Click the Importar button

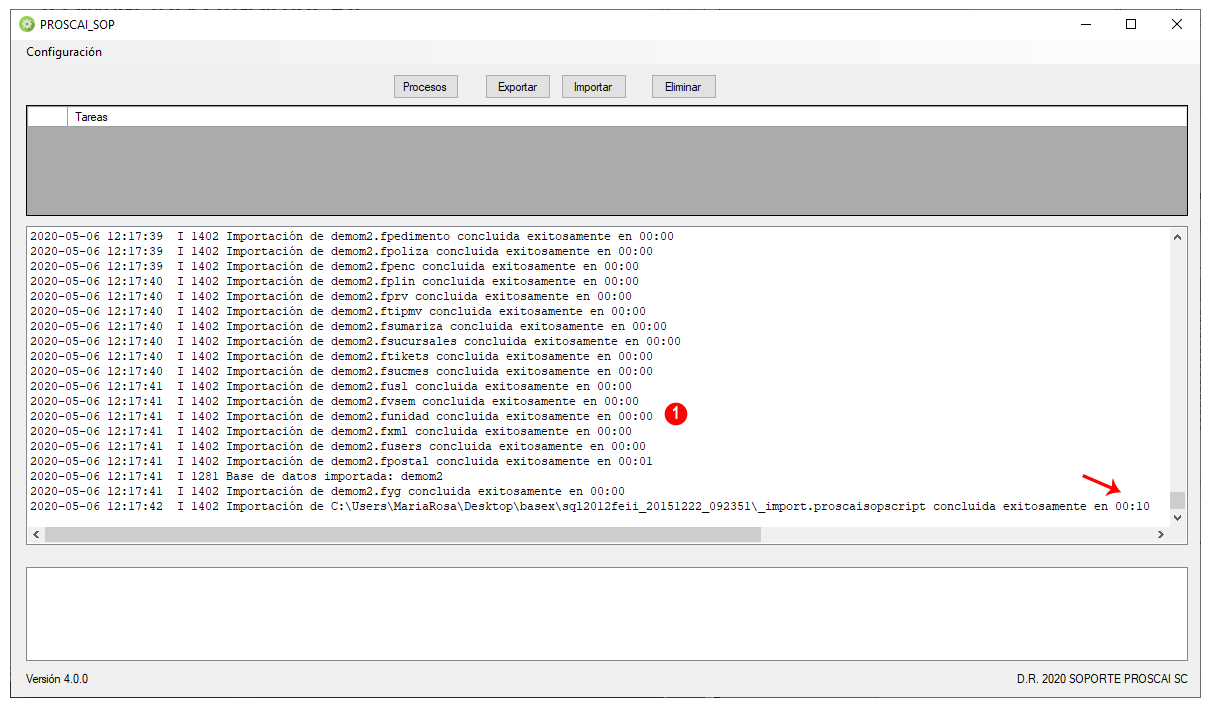tap(593, 87)
